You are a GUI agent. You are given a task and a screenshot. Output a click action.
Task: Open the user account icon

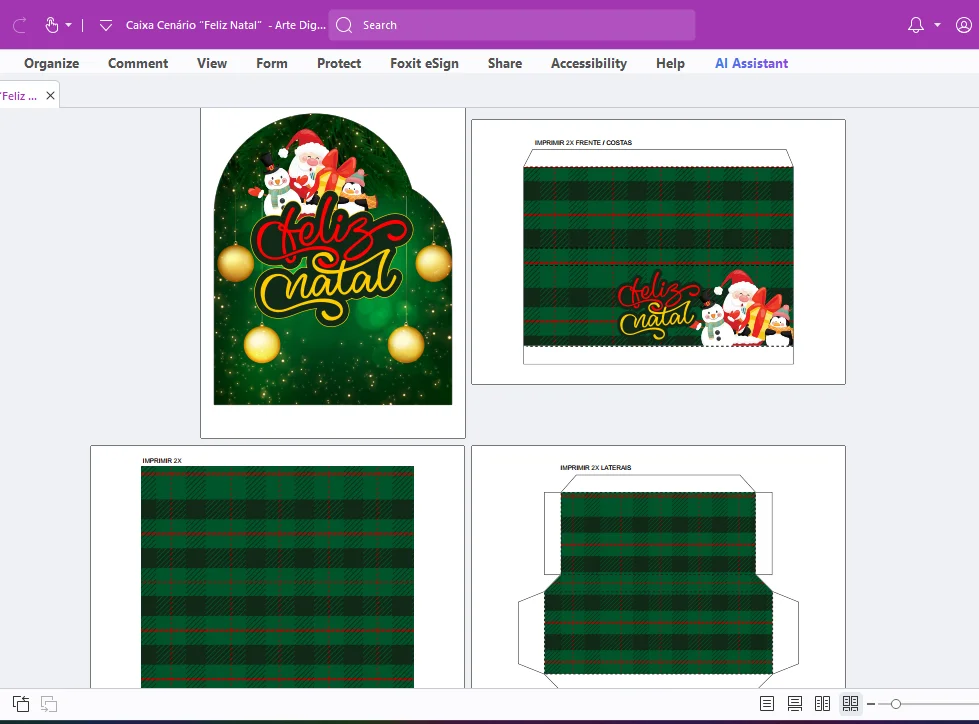[x=963, y=25]
